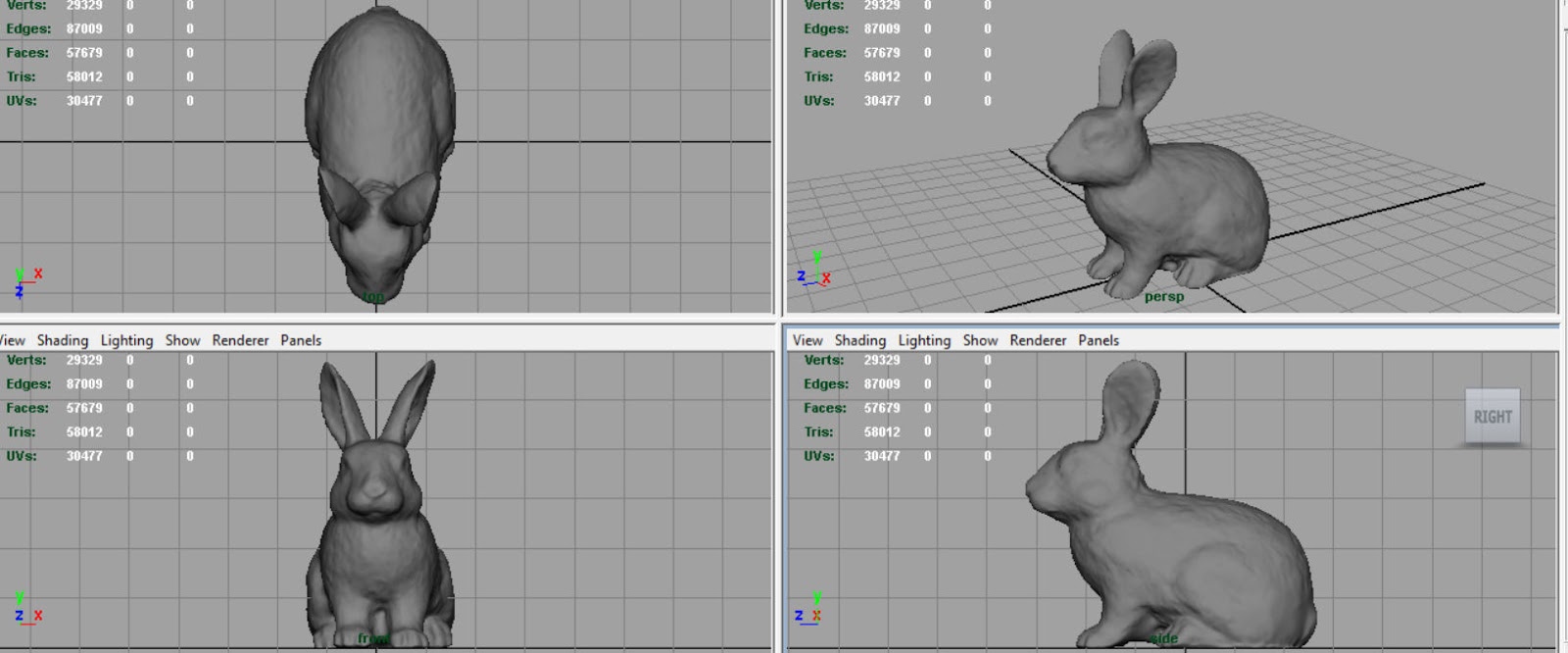
Task: Click the 'UVs:' label in the top view panel
Action: coord(22,100)
